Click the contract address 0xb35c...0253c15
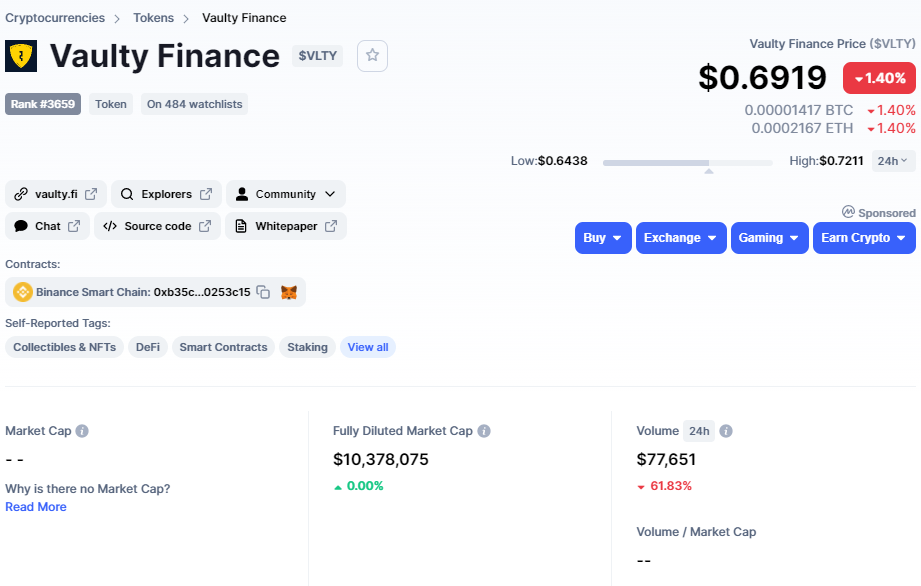 (202, 292)
